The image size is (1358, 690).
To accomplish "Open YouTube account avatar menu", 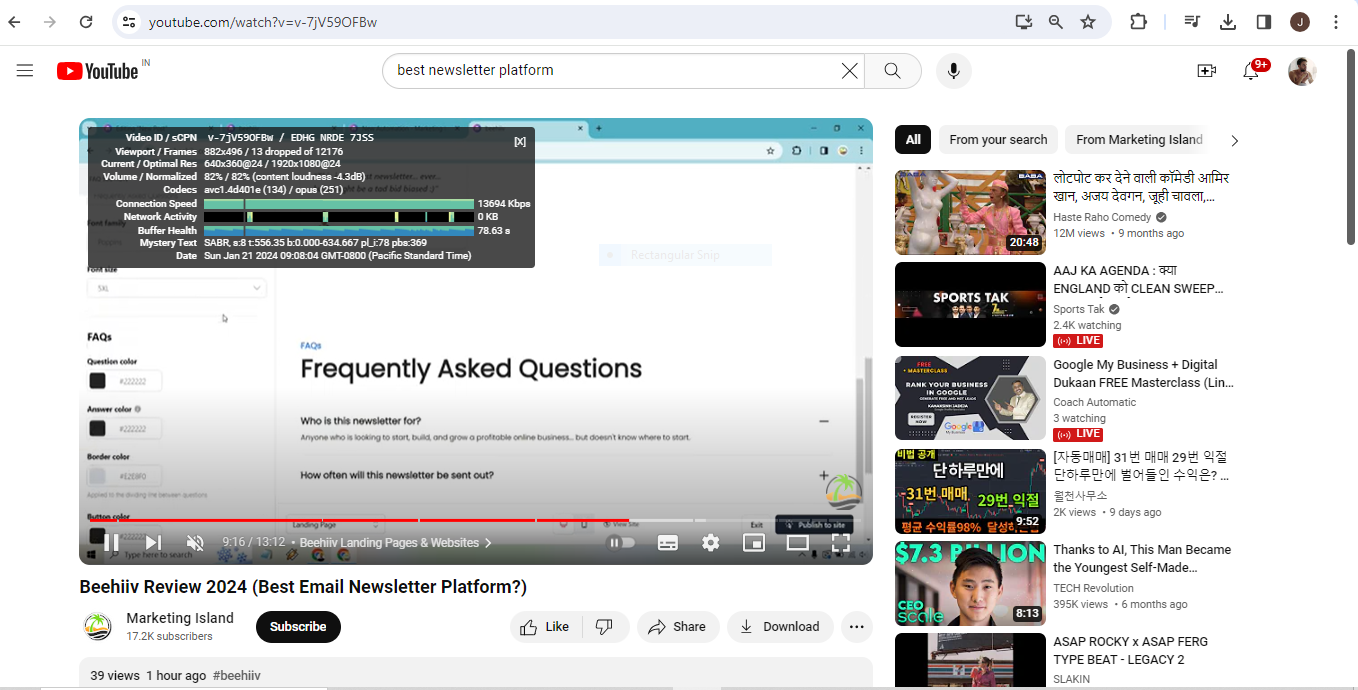I will click(x=1302, y=71).
